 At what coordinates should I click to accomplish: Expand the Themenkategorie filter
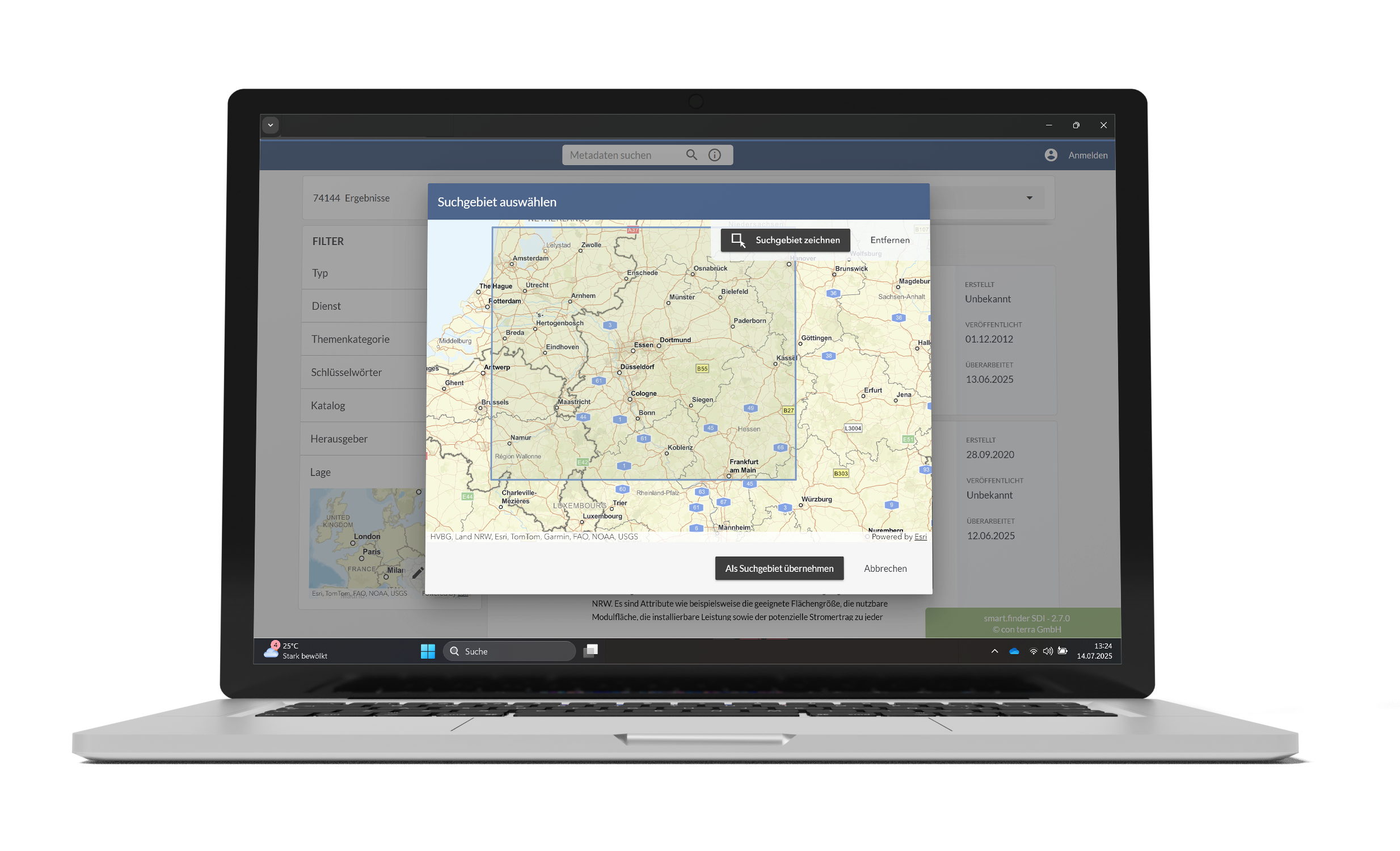tap(350, 339)
